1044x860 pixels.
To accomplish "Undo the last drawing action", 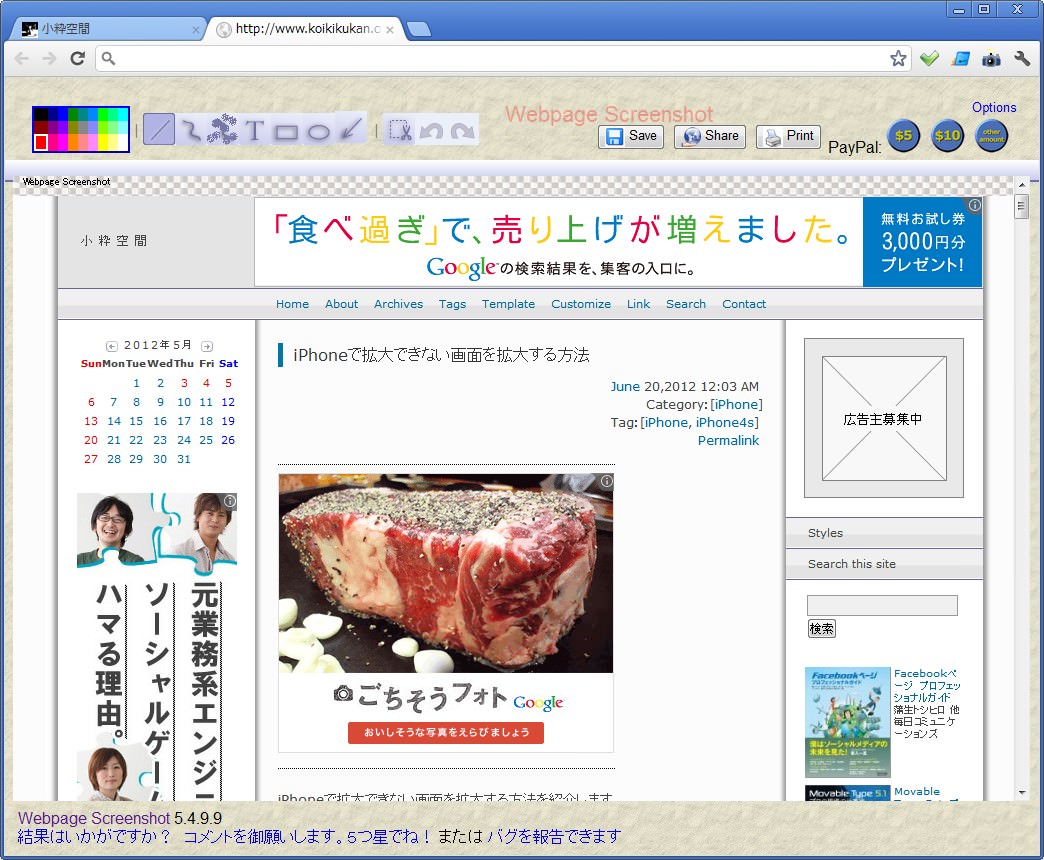I will pyautogui.click(x=431, y=130).
